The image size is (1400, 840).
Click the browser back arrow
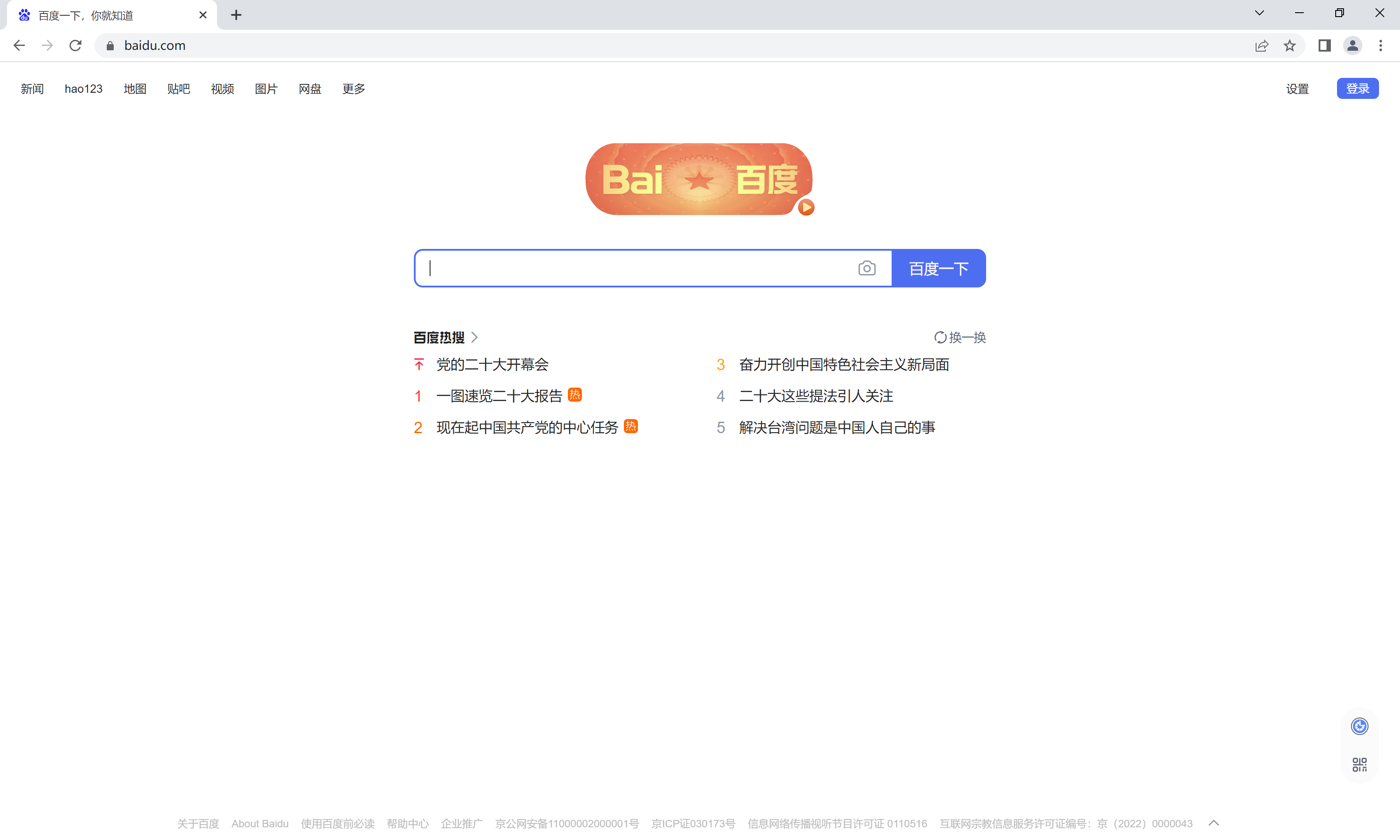[x=19, y=45]
